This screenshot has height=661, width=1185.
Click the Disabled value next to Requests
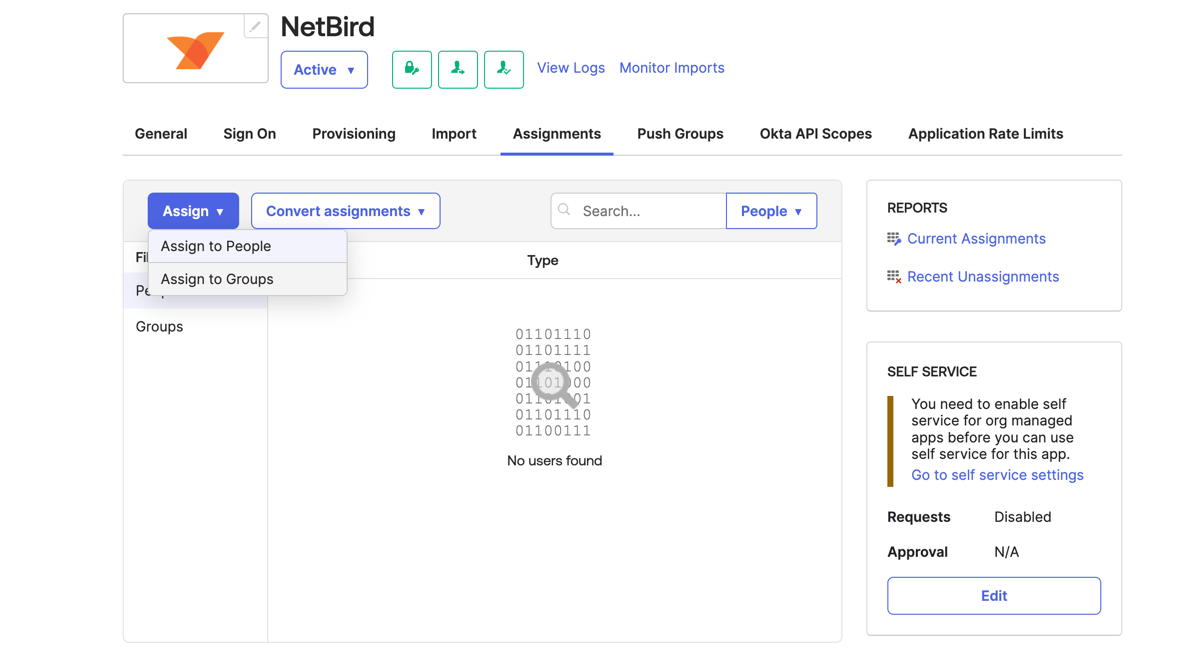1023,517
